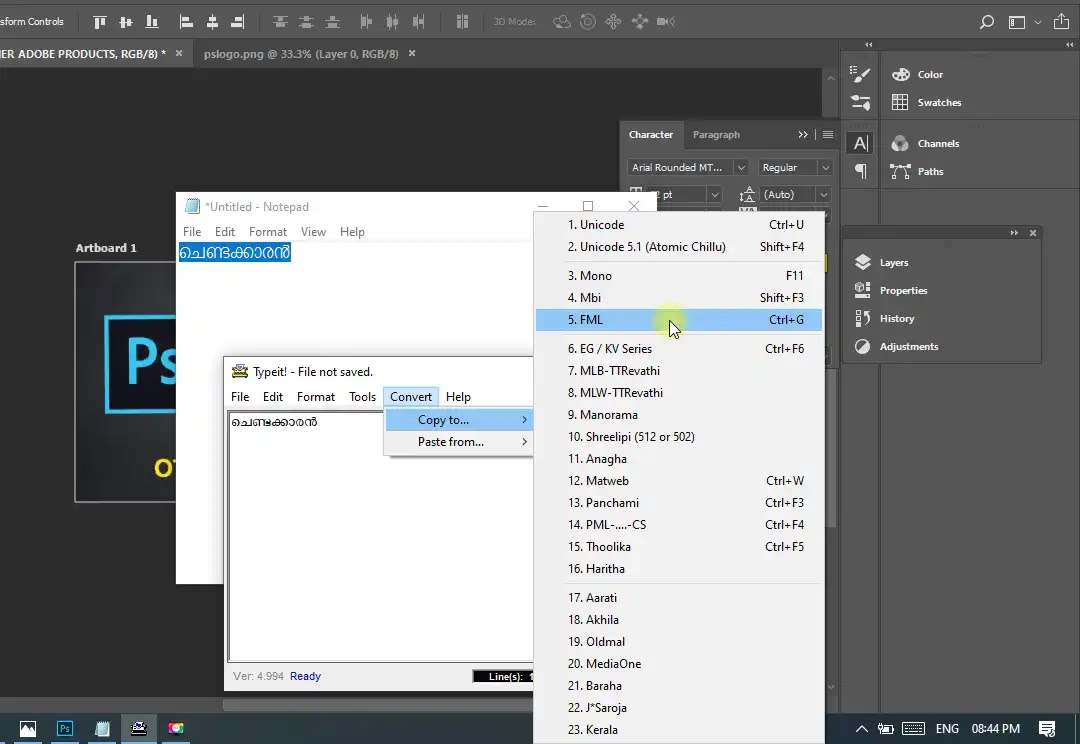Switch to pslogo.png document tab
Image resolution: width=1080 pixels, height=744 pixels.
(301, 54)
